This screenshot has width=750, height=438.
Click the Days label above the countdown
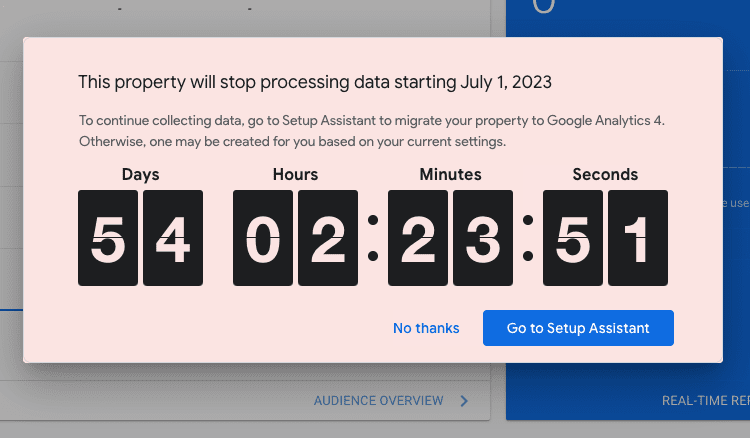[140, 174]
